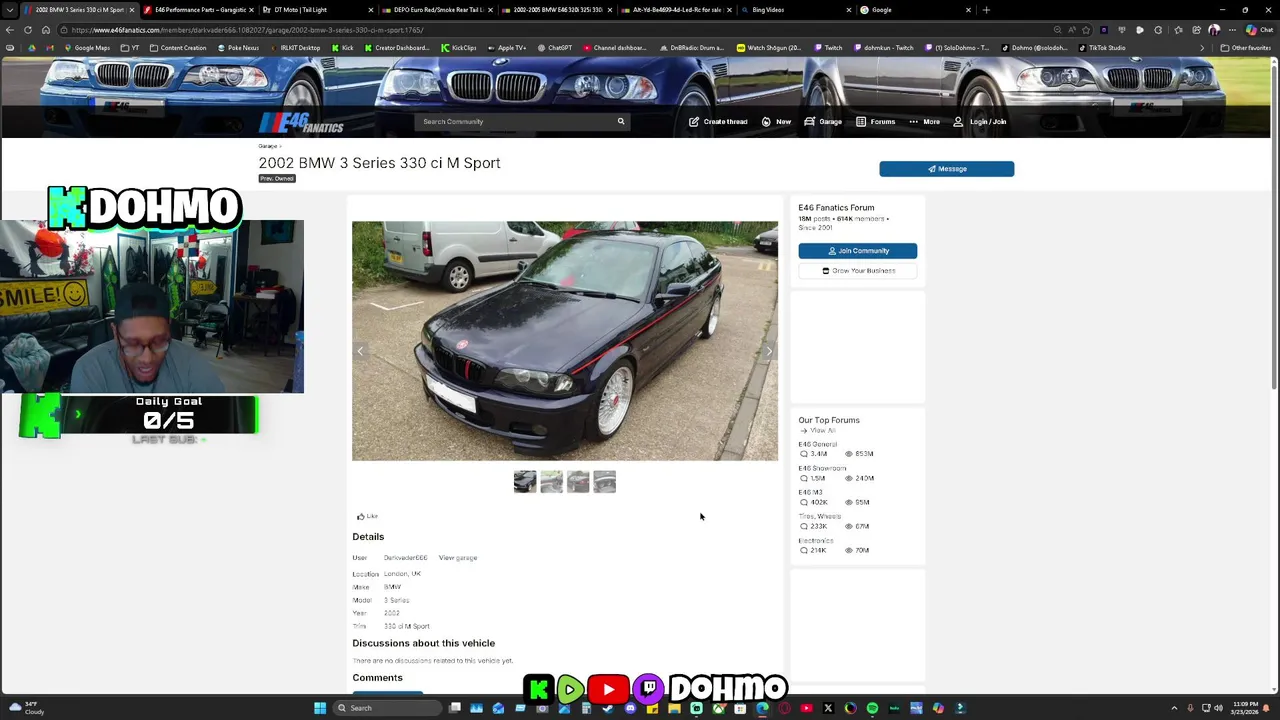Open Spotify from the taskbar

coord(872,708)
